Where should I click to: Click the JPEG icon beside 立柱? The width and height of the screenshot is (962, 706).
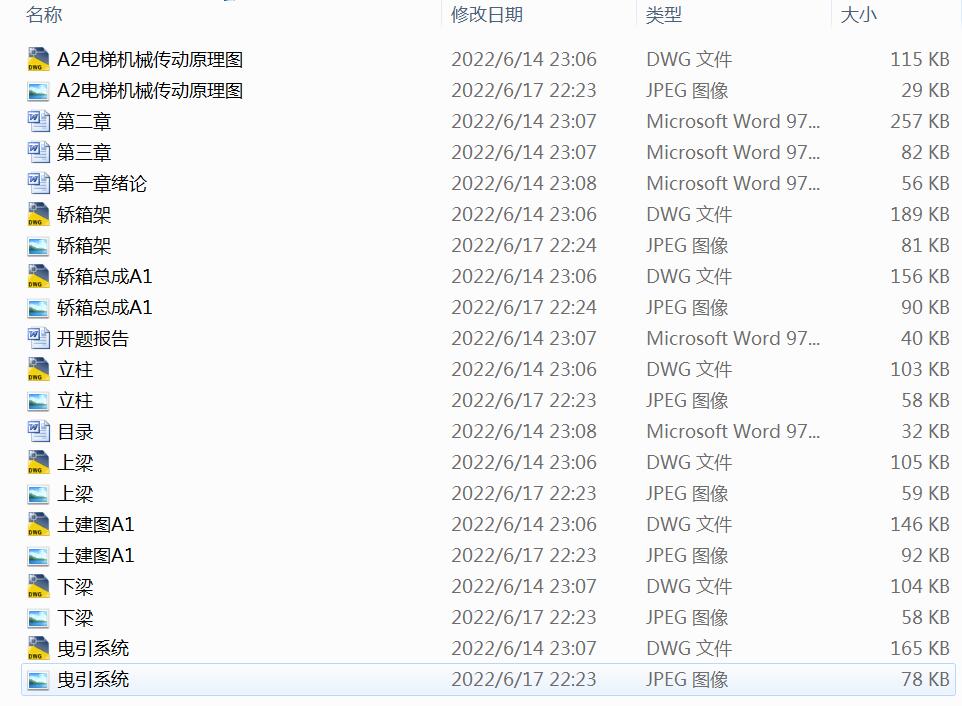pyautogui.click(x=38, y=402)
